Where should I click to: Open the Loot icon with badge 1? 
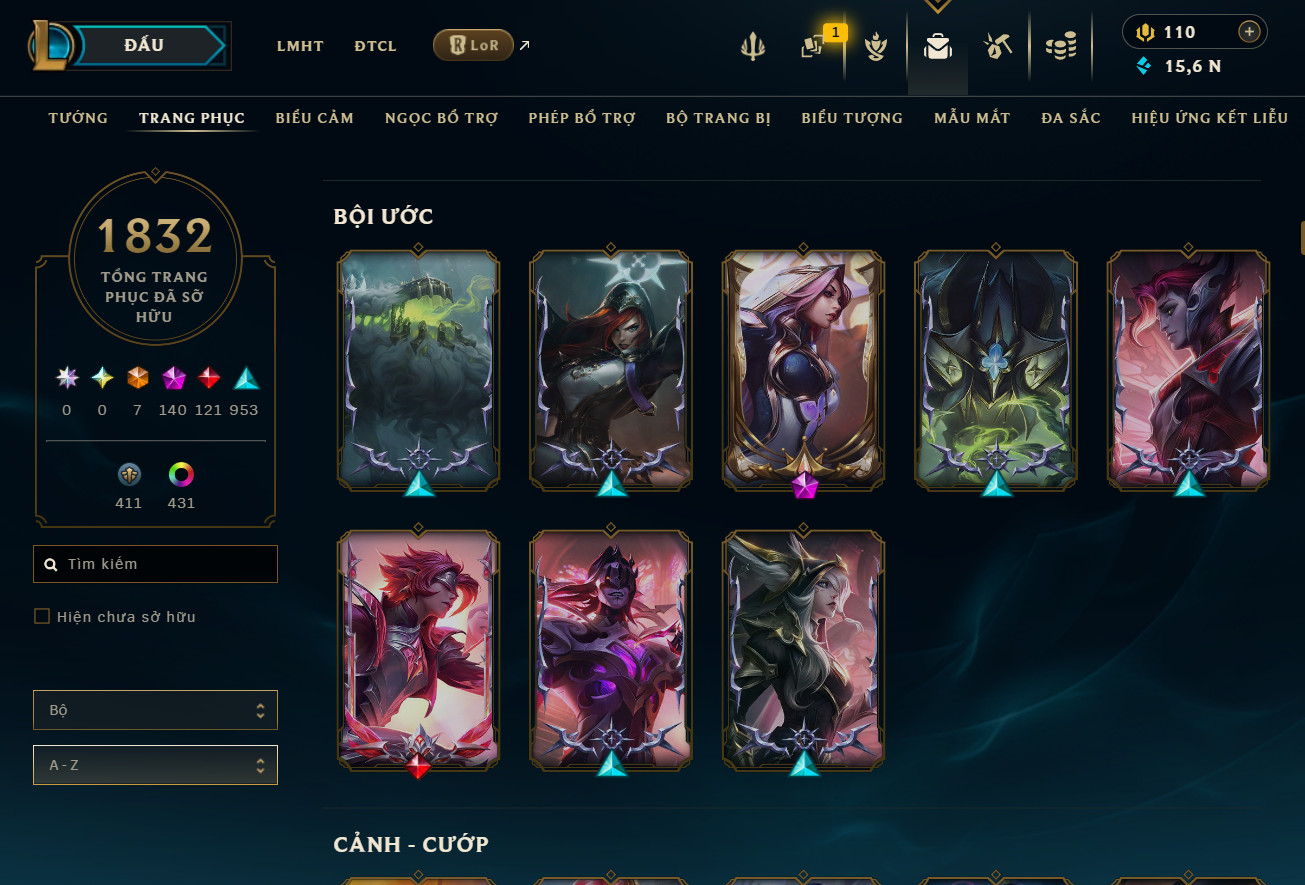click(x=812, y=47)
